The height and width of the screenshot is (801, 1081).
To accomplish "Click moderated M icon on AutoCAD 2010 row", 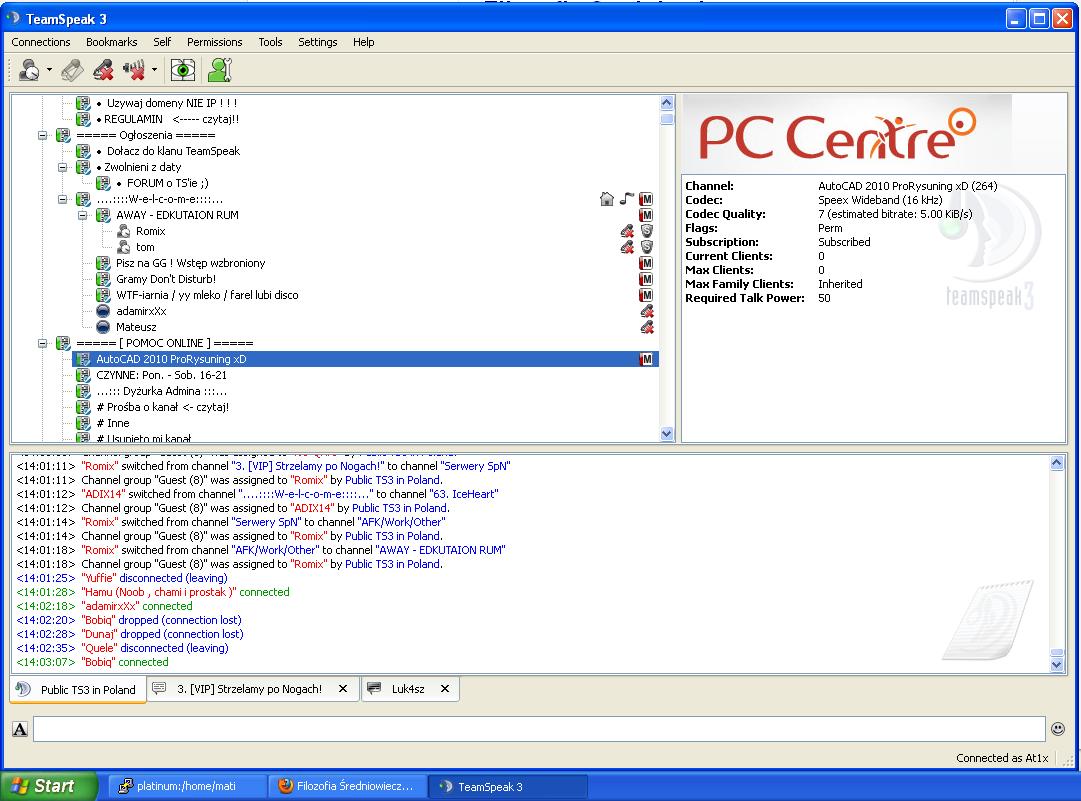I will click(646, 359).
